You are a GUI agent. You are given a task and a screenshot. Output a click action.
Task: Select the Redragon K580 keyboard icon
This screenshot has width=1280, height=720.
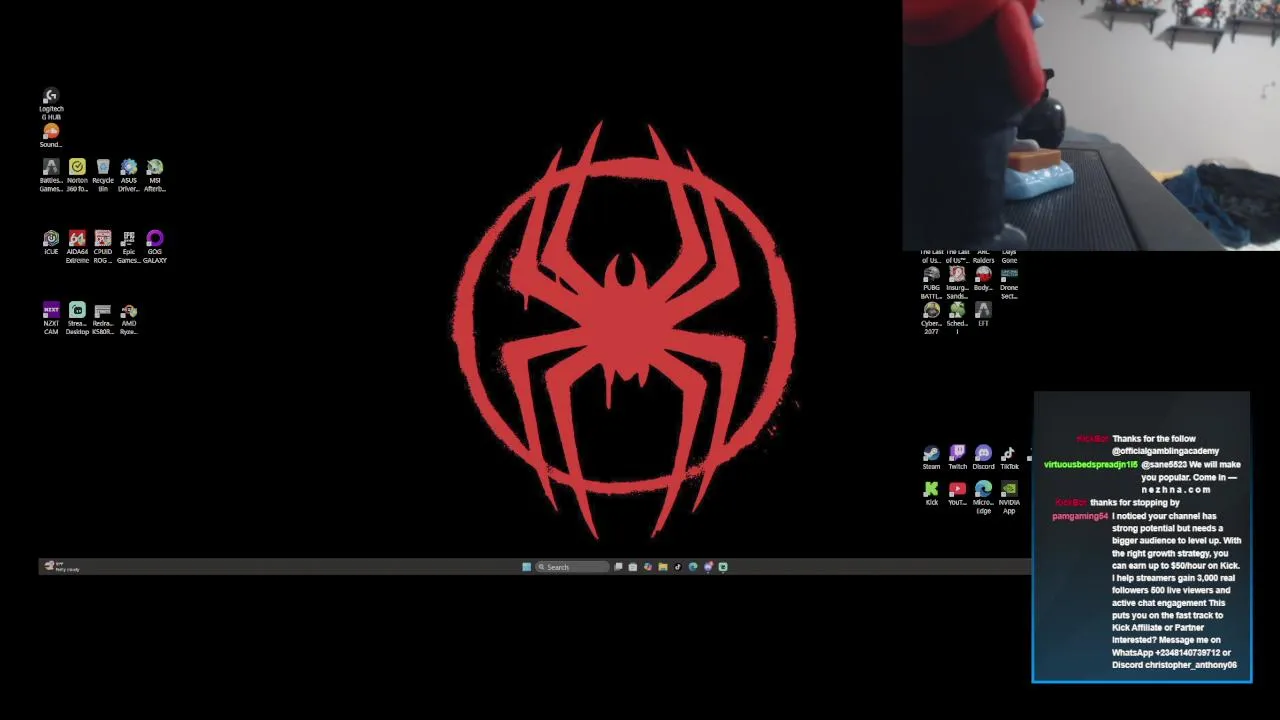[x=103, y=319]
